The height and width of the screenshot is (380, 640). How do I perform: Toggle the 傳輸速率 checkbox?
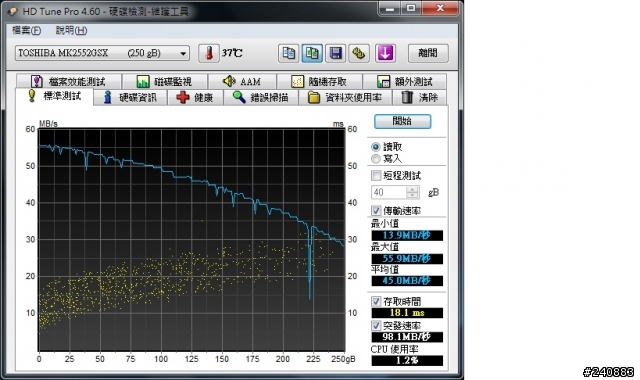376,211
